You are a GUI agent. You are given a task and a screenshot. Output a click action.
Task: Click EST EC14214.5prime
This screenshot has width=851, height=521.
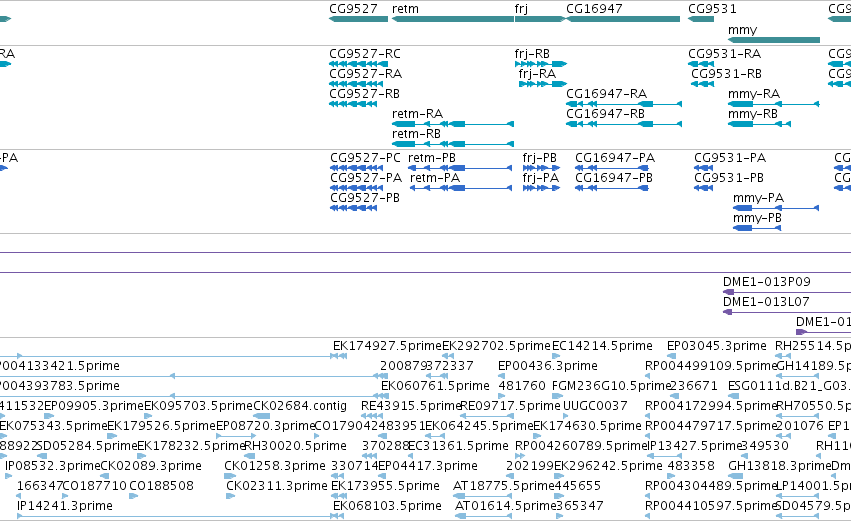602,346
